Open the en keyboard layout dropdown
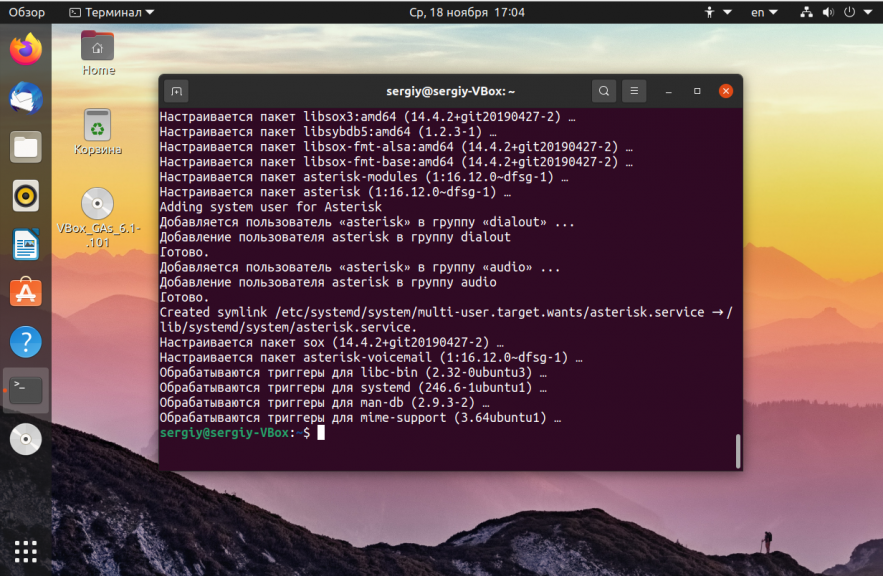The height and width of the screenshot is (576, 883). (x=764, y=12)
